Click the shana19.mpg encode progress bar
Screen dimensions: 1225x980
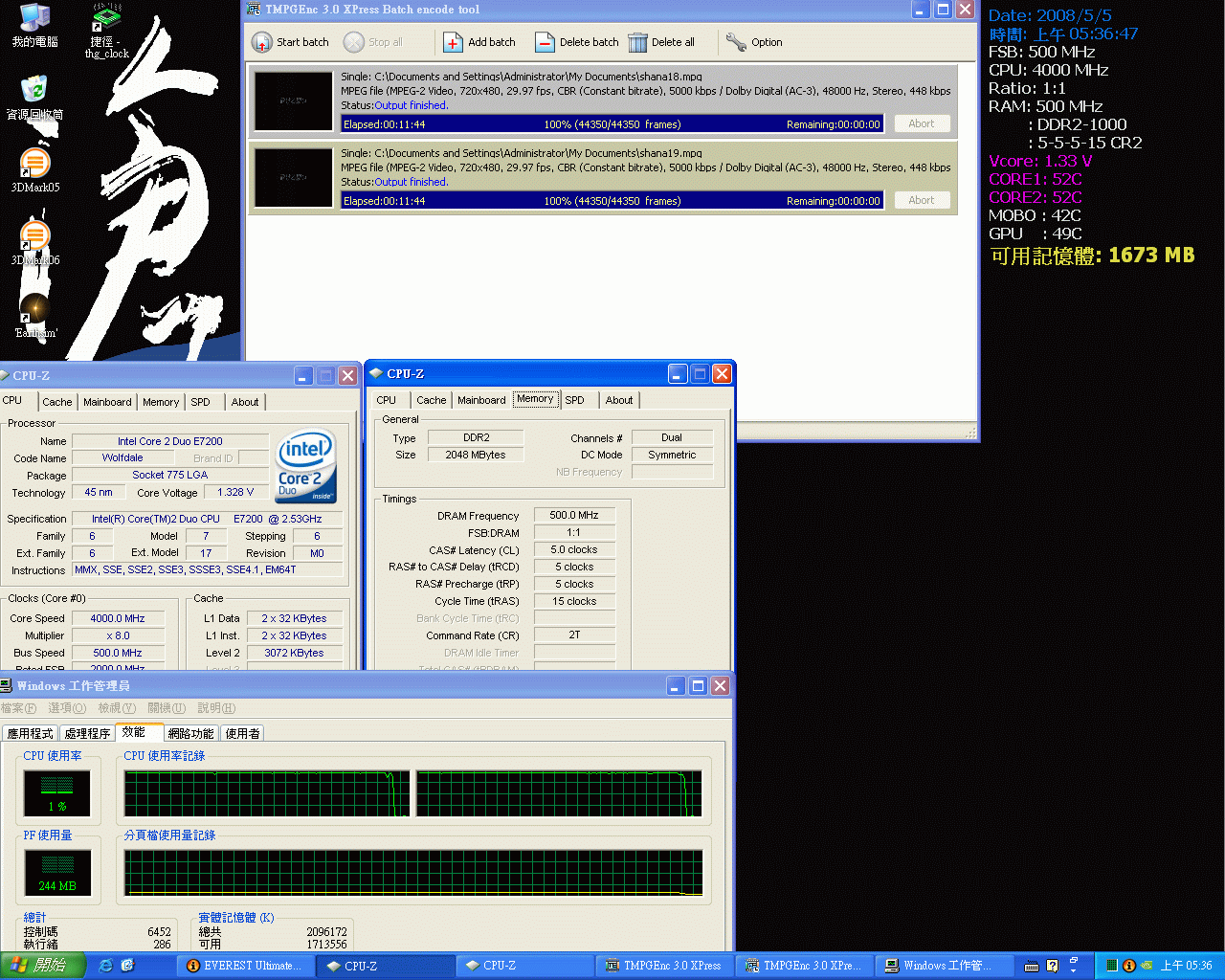612,201
